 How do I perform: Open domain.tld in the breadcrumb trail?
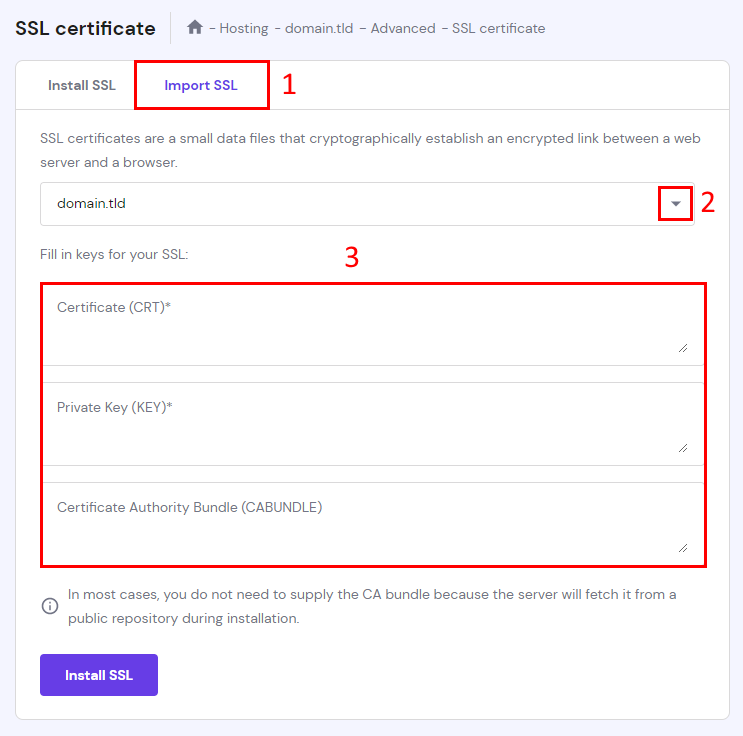320,28
